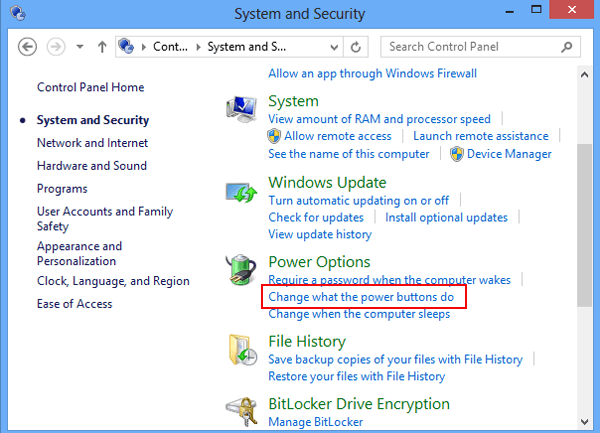Open User Accounts and Family Safety

105,219
